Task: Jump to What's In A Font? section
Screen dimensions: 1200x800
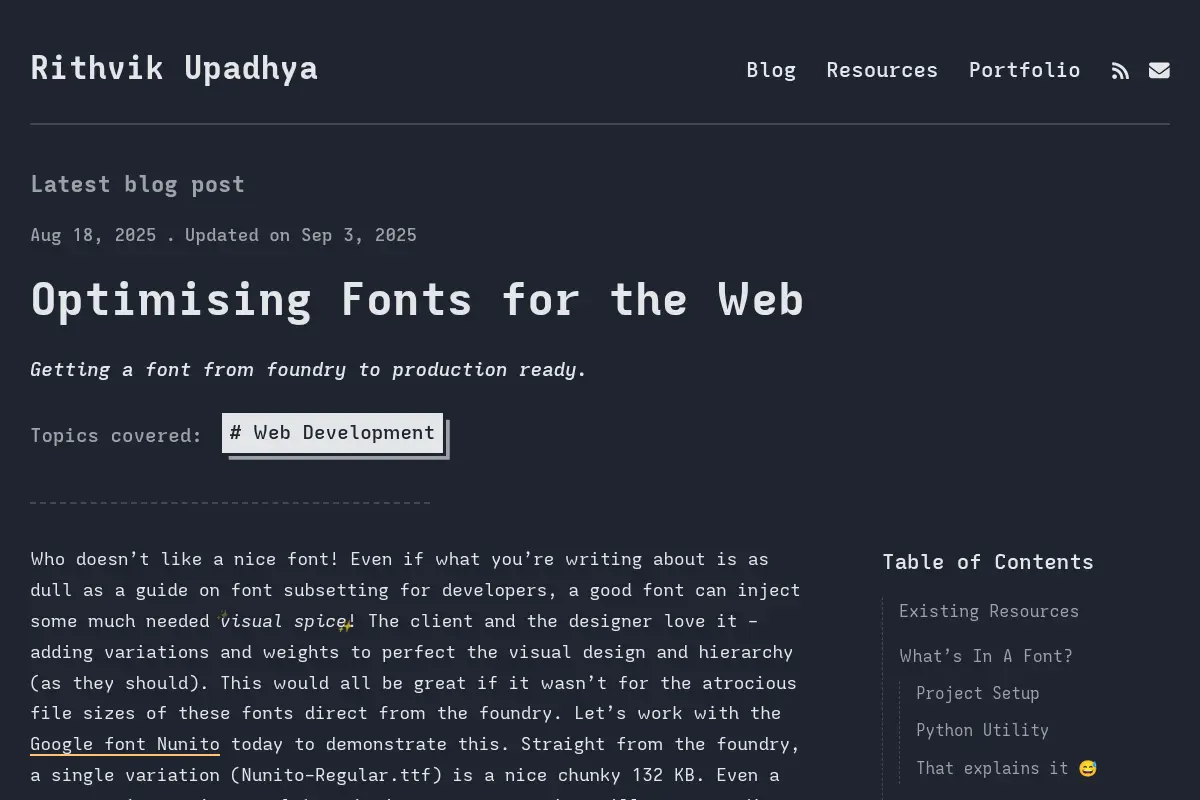Action: pyautogui.click(x=986, y=656)
